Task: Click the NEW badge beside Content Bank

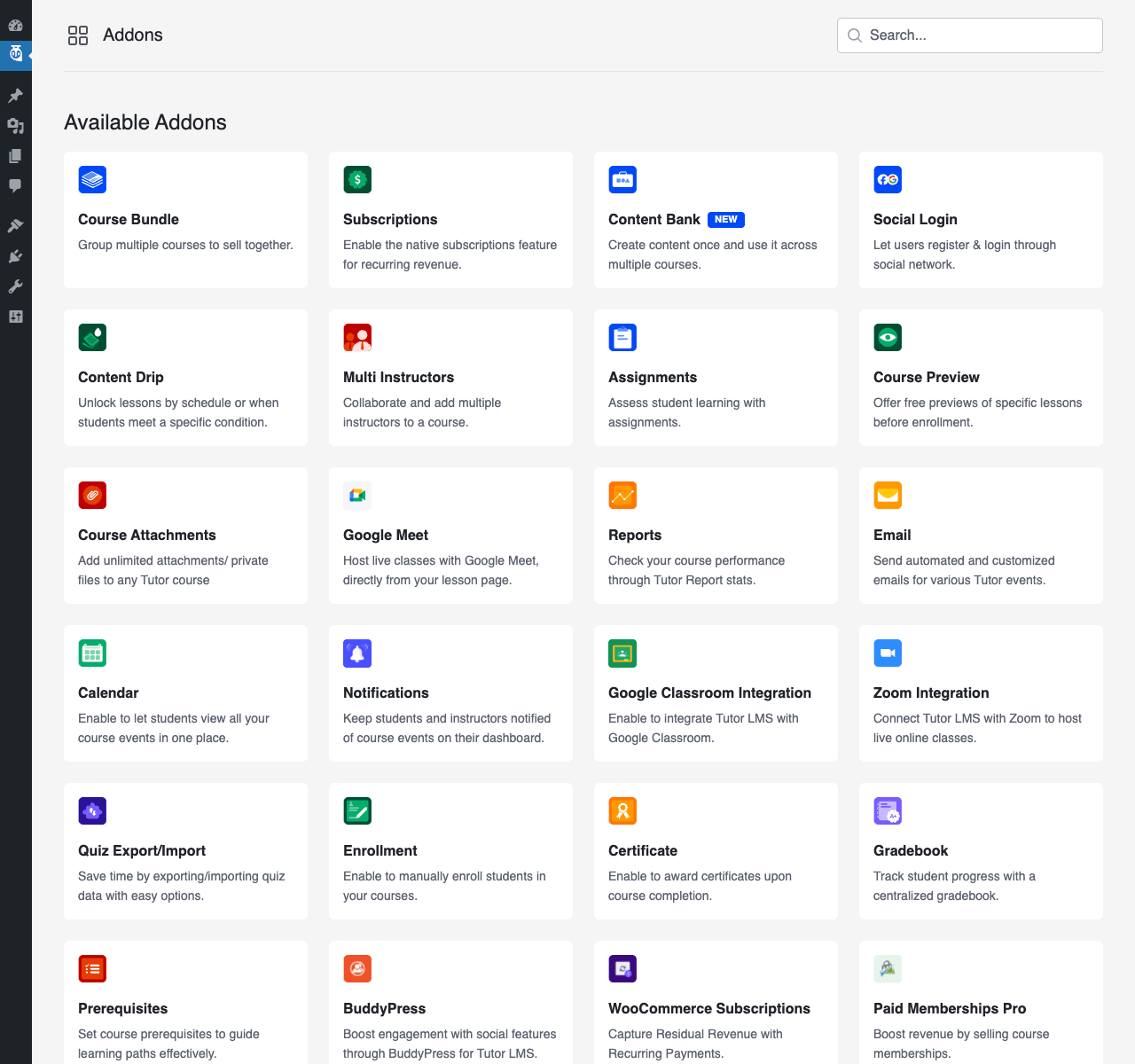Action: pos(726,219)
